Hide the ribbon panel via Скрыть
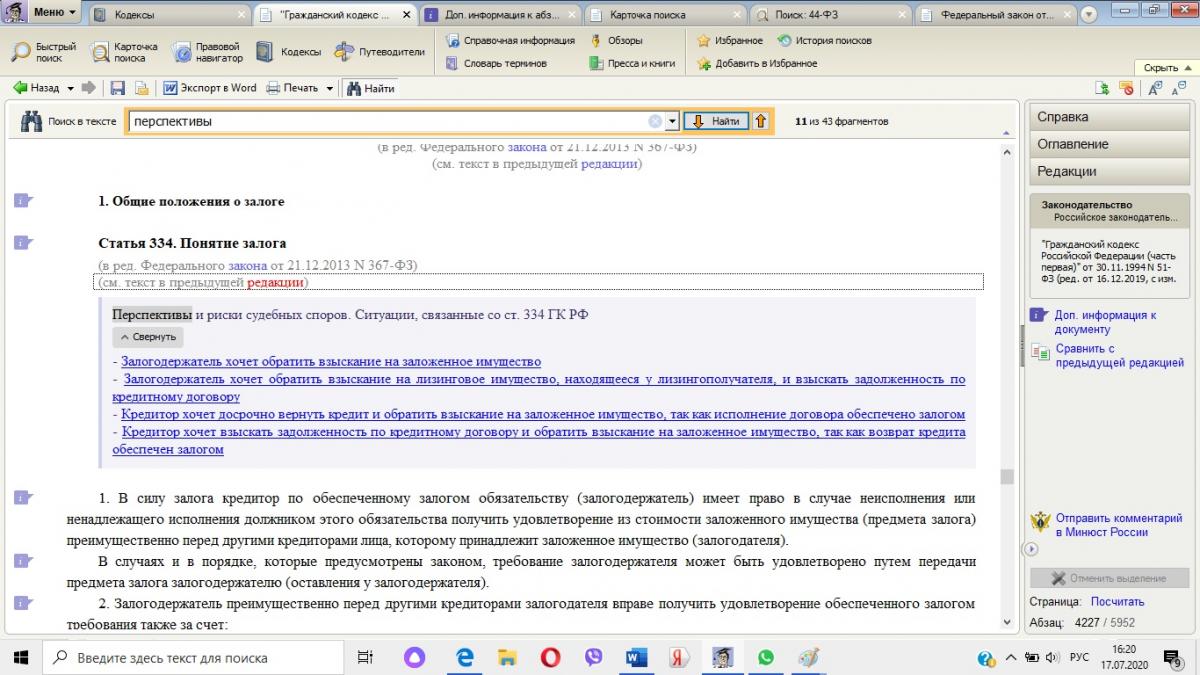 pos(1165,67)
